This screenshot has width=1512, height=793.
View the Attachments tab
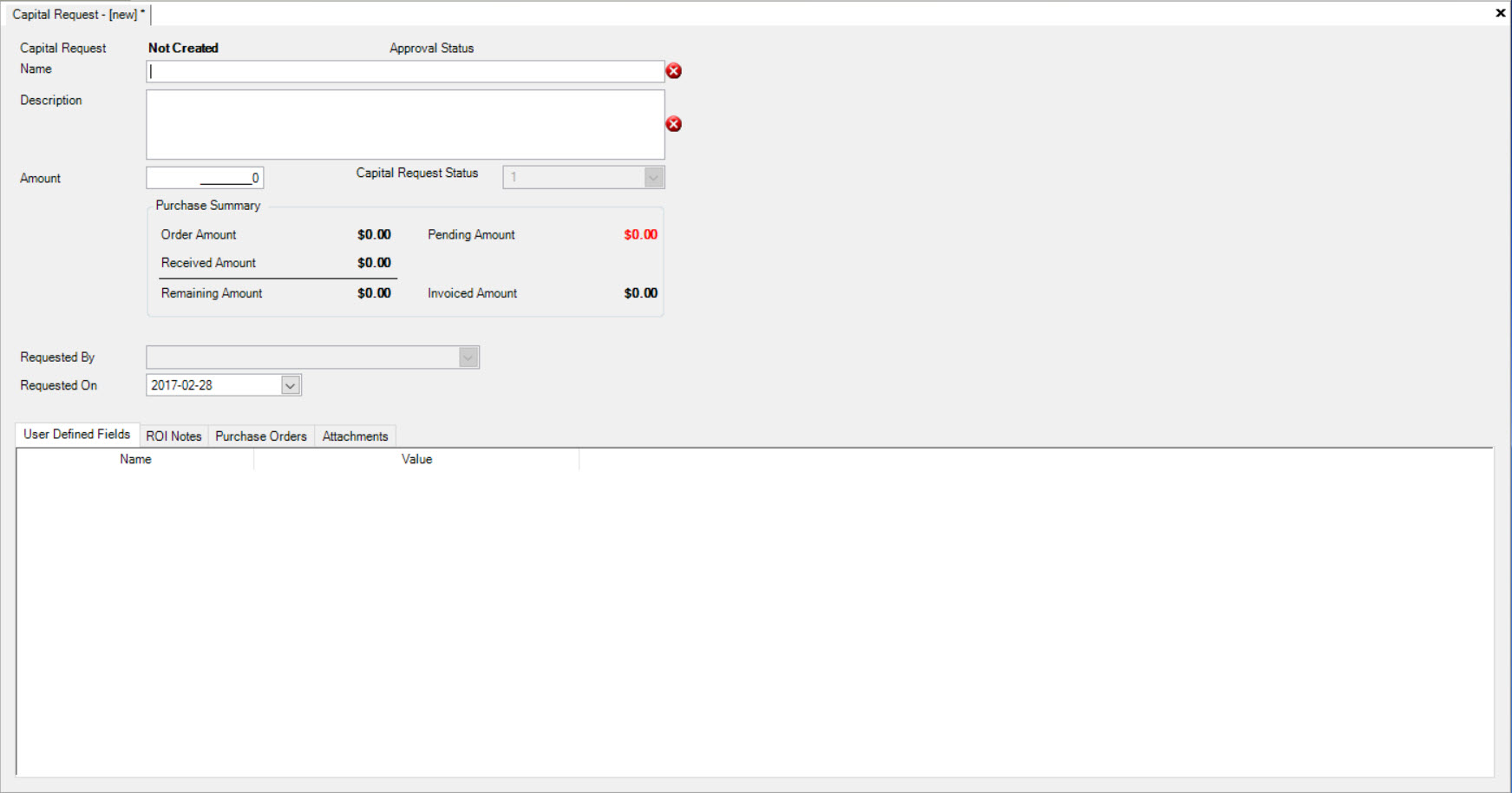pyautogui.click(x=354, y=436)
